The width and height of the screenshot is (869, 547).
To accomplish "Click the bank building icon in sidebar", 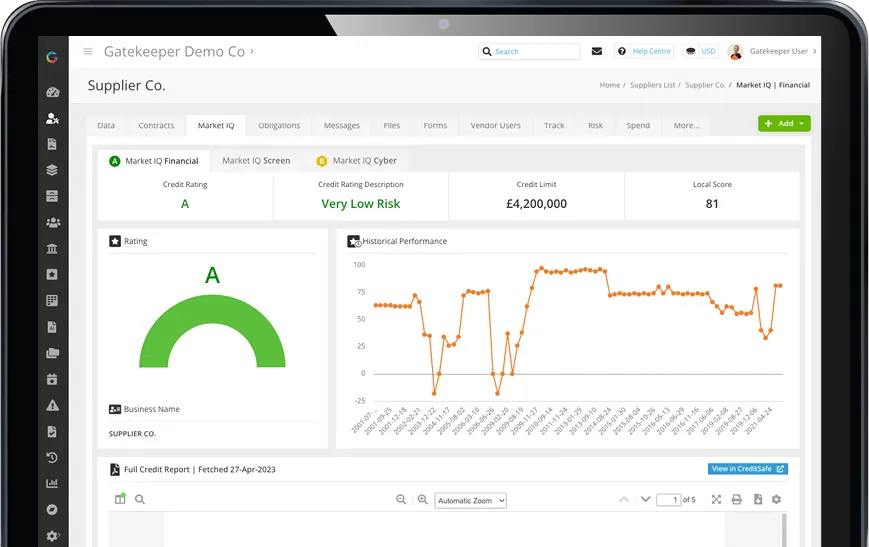I will coord(52,248).
